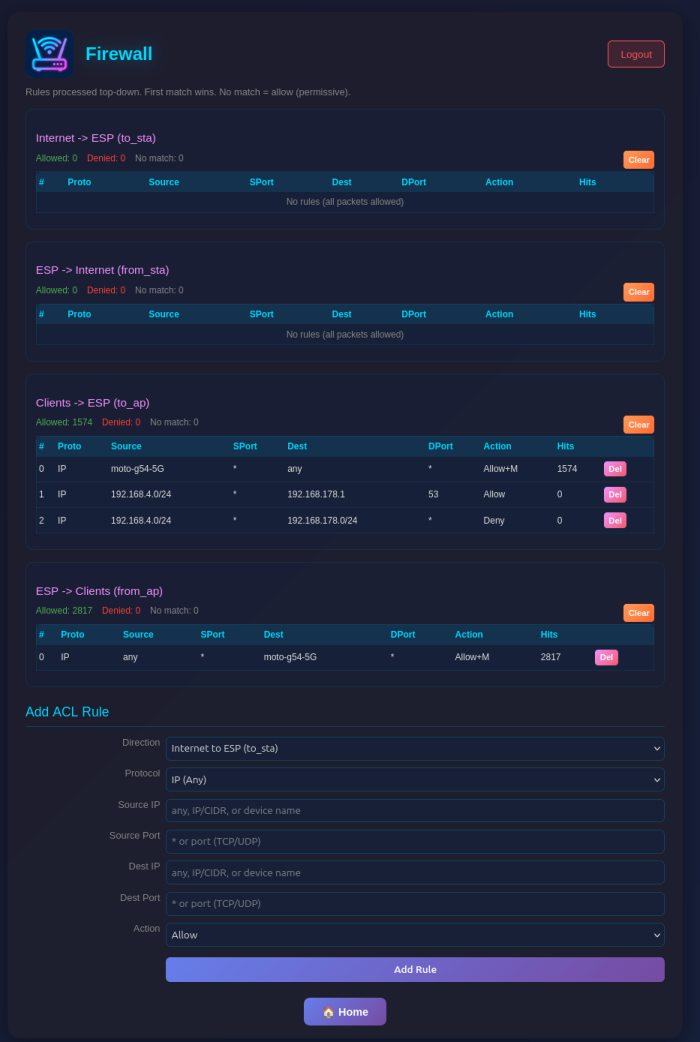
Task: Delete the to_ap rule with 1574 hits
Action: pos(615,469)
